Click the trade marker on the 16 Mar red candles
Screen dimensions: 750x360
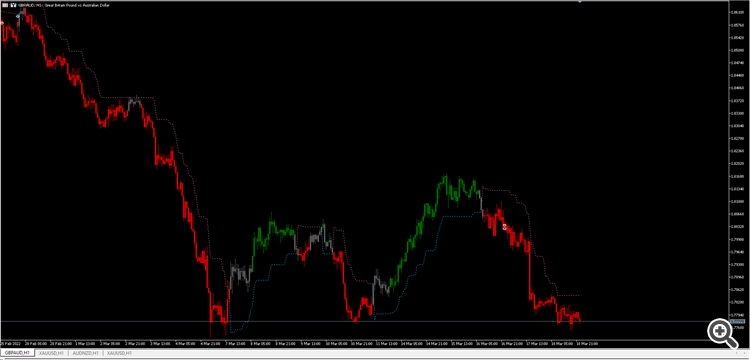click(x=504, y=227)
